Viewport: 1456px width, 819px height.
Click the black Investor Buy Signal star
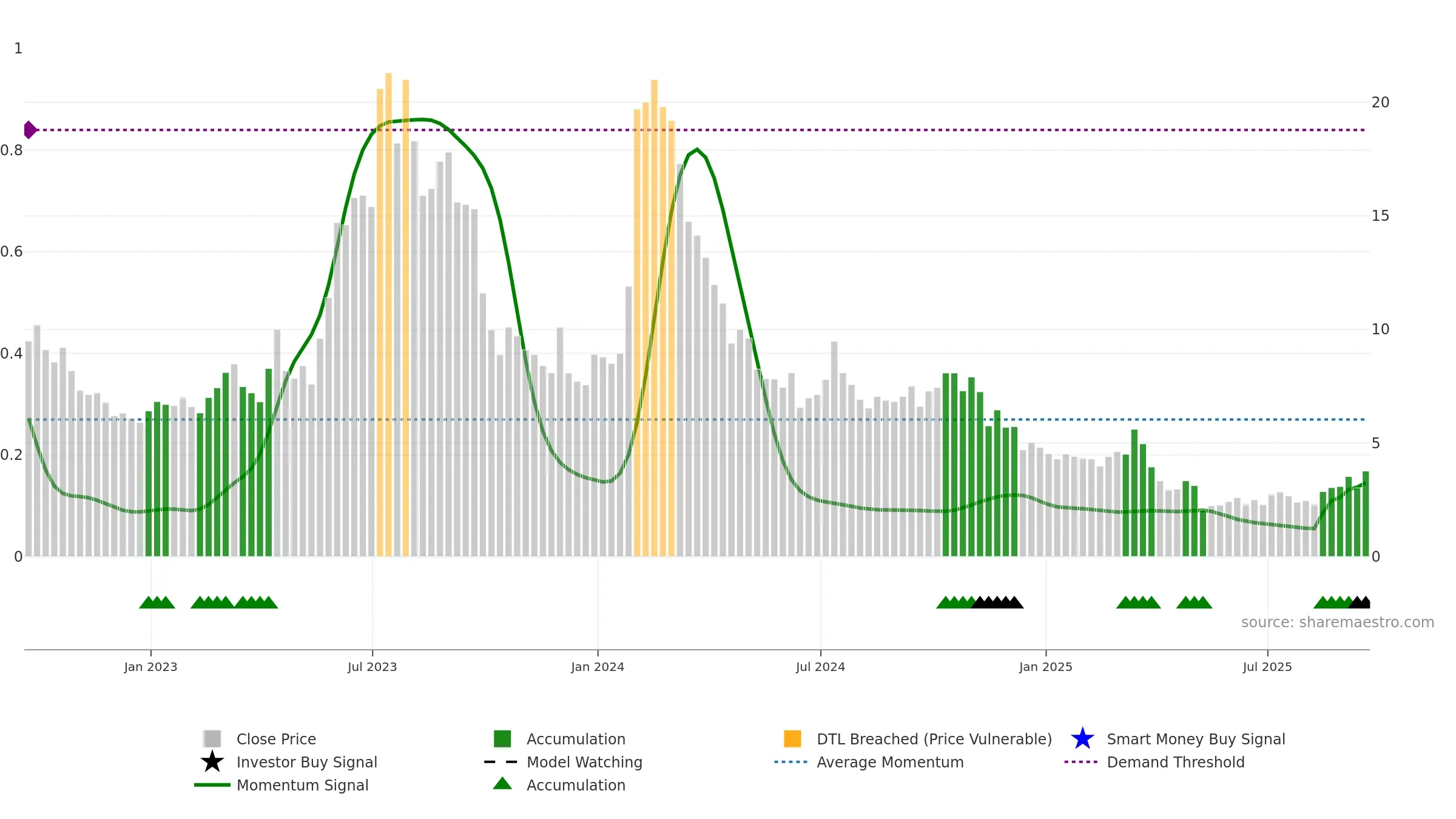point(212,761)
